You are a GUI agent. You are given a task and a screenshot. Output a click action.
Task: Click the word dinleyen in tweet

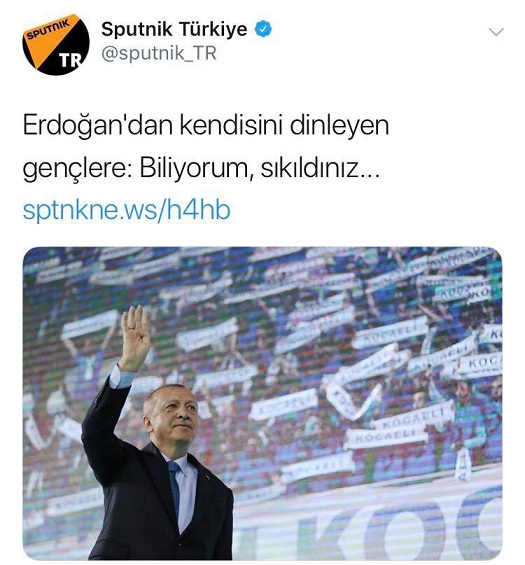[339, 126]
